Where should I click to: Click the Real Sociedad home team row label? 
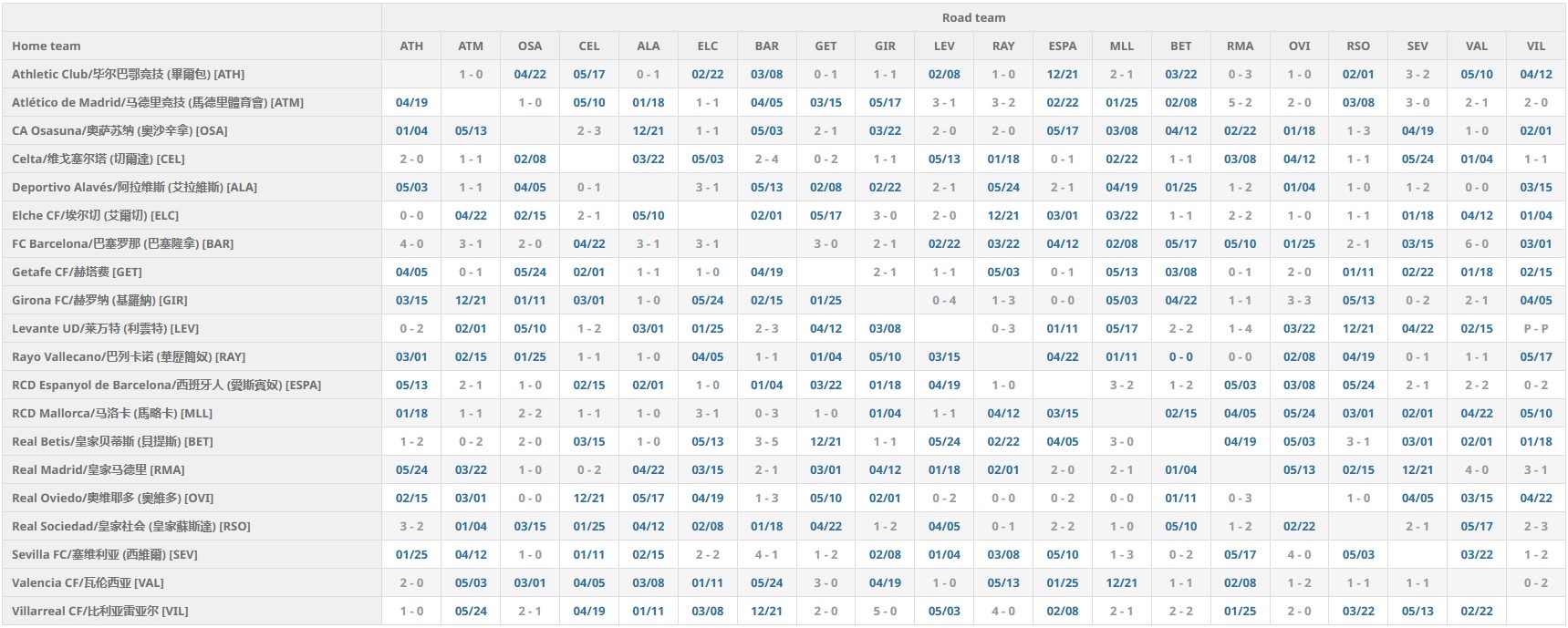131,527
